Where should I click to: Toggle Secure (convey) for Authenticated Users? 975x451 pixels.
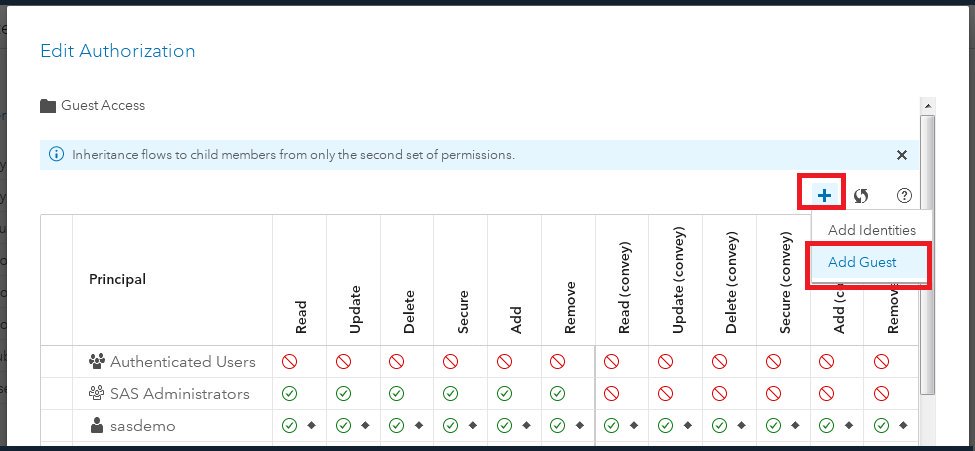coord(773,361)
